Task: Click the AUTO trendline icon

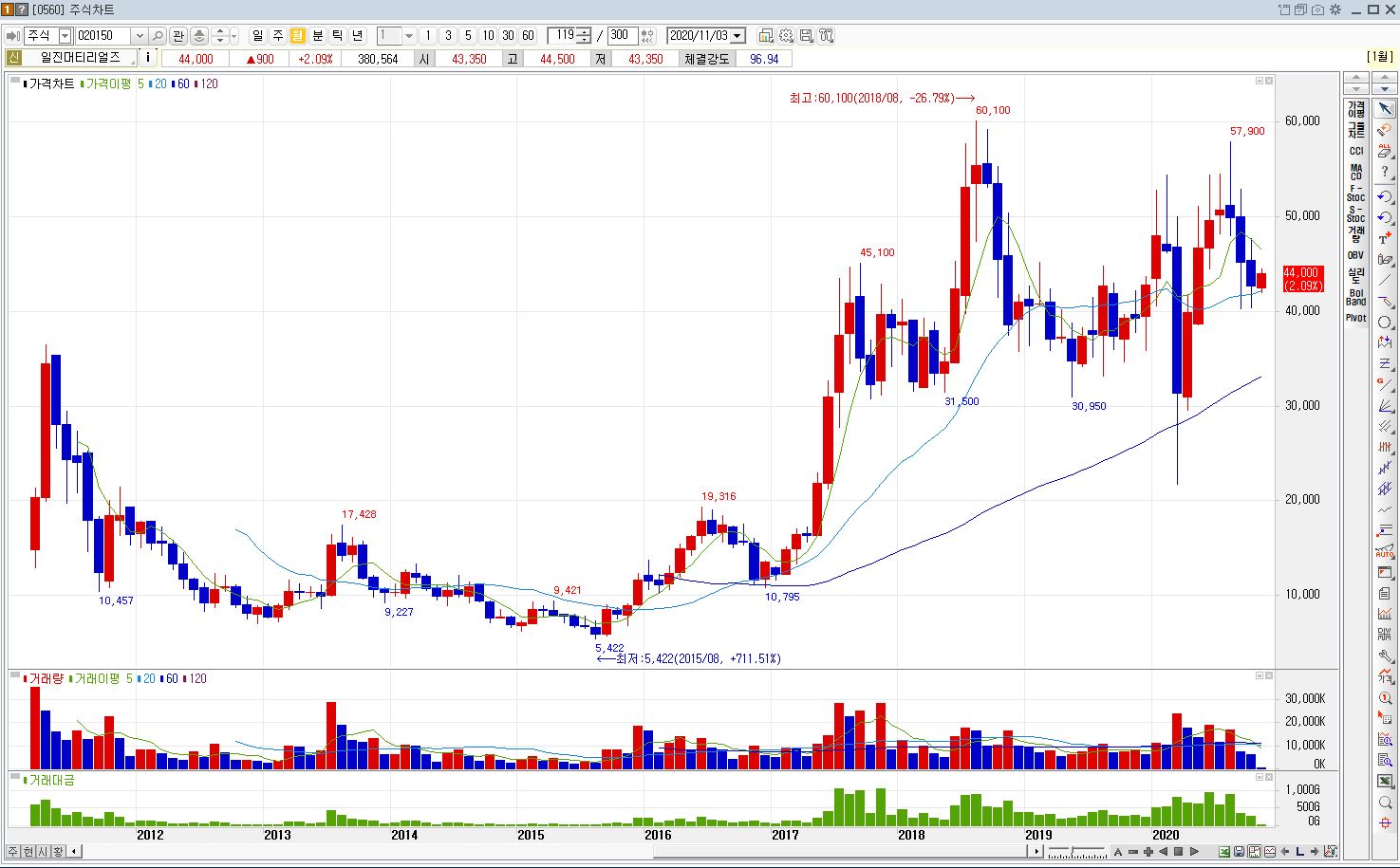Action: point(1386,551)
